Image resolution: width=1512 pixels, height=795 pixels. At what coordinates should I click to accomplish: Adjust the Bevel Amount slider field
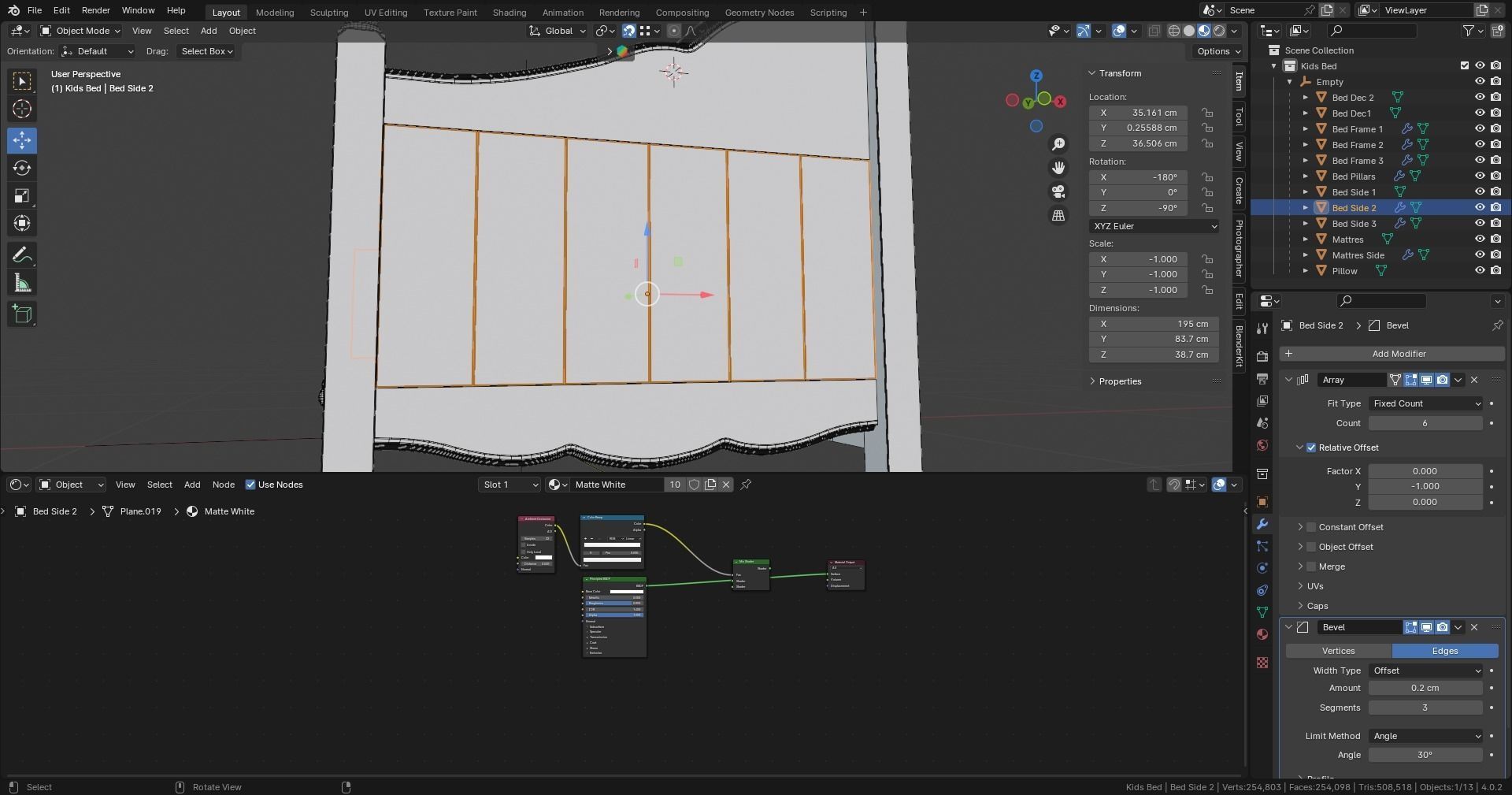pos(1425,688)
